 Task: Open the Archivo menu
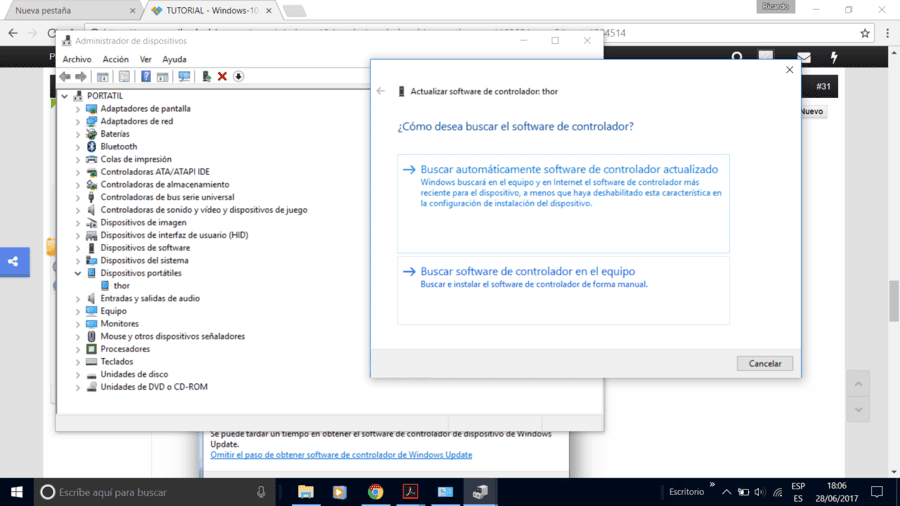77,59
